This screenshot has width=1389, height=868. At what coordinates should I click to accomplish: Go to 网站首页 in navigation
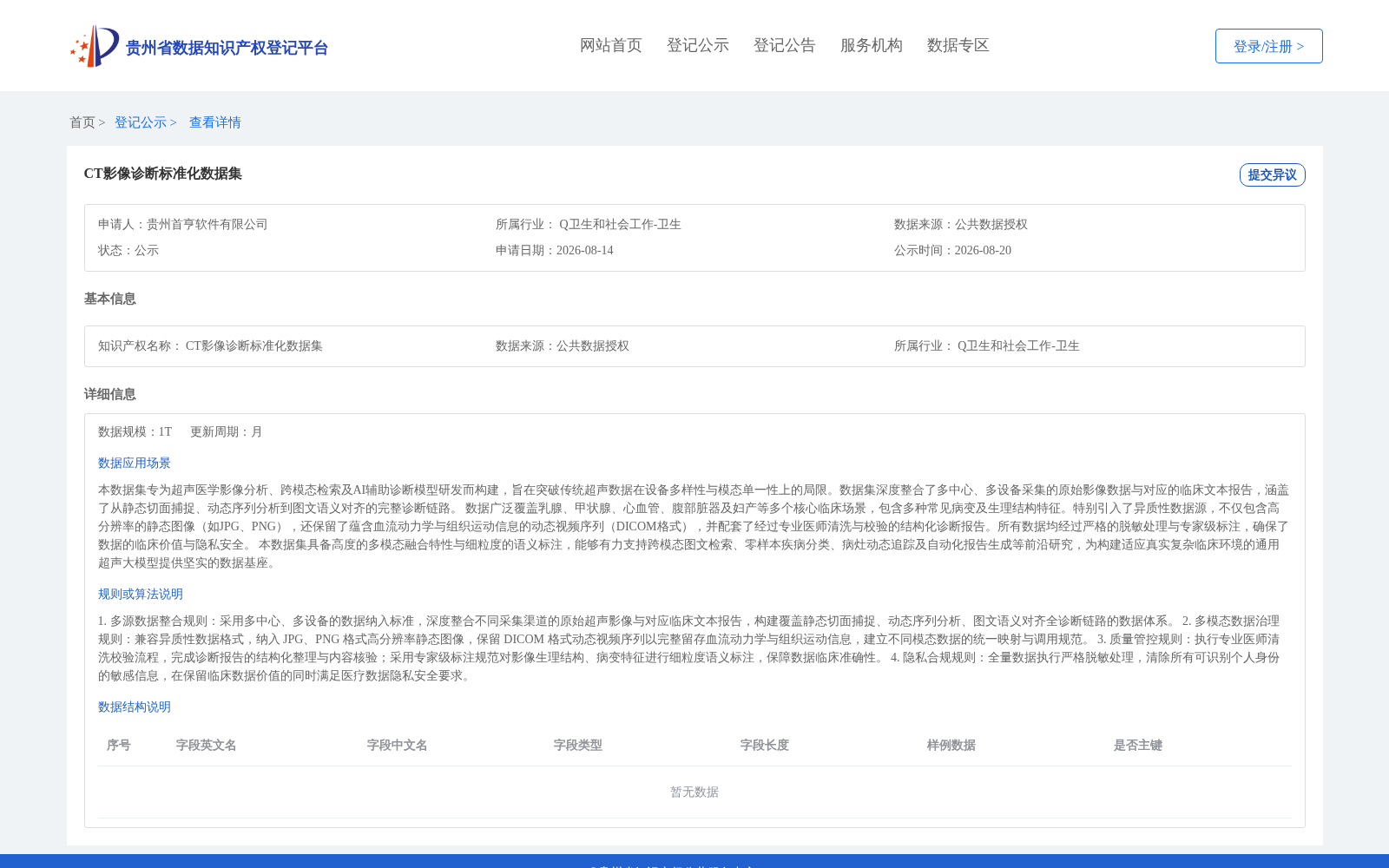pyautogui.click(x=611, y=45)
